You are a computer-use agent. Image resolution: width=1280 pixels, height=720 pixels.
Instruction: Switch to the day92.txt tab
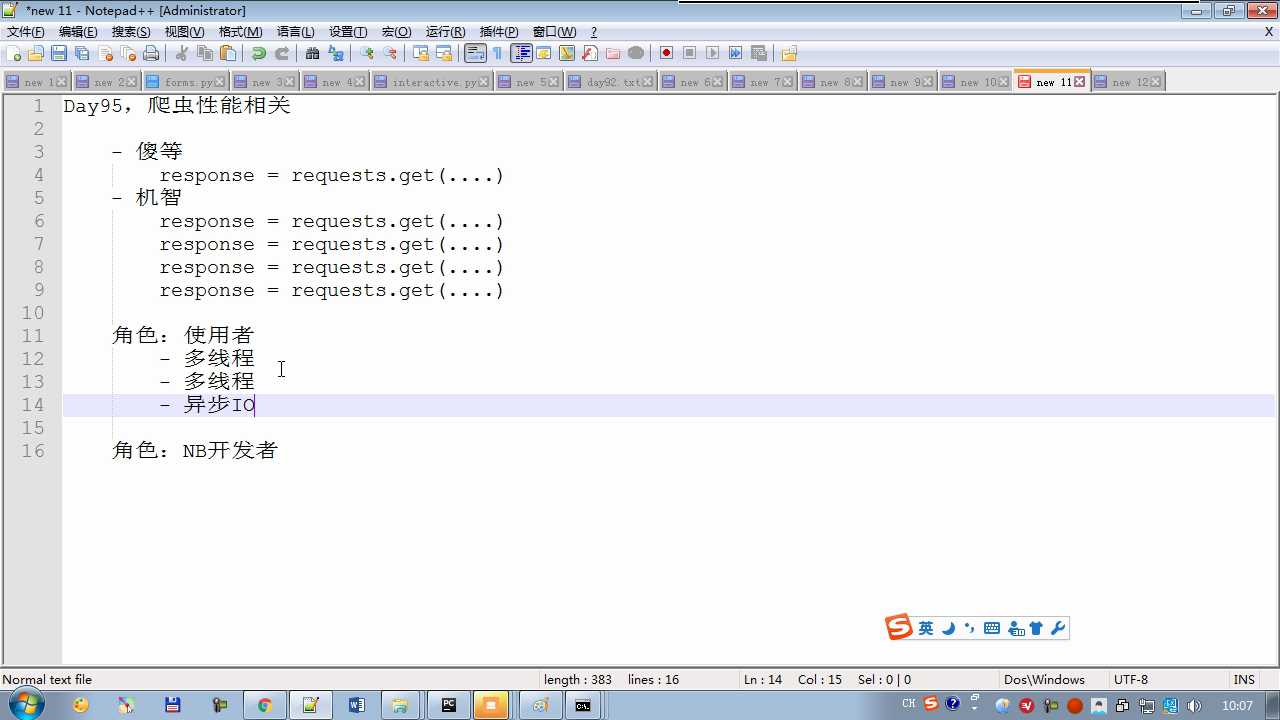(610, 82)
